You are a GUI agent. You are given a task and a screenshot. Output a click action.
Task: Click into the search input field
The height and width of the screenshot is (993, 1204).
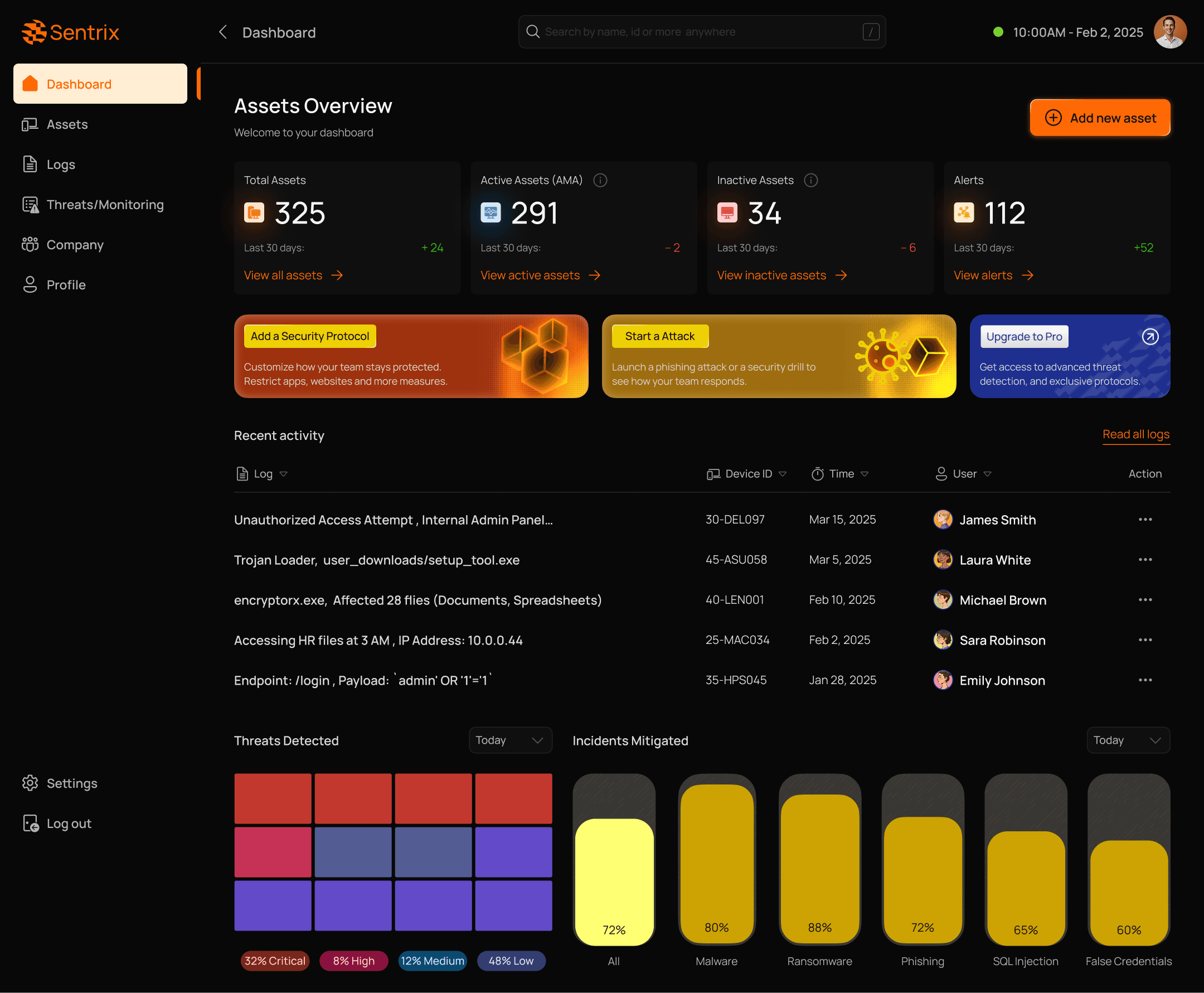[686, 32]
